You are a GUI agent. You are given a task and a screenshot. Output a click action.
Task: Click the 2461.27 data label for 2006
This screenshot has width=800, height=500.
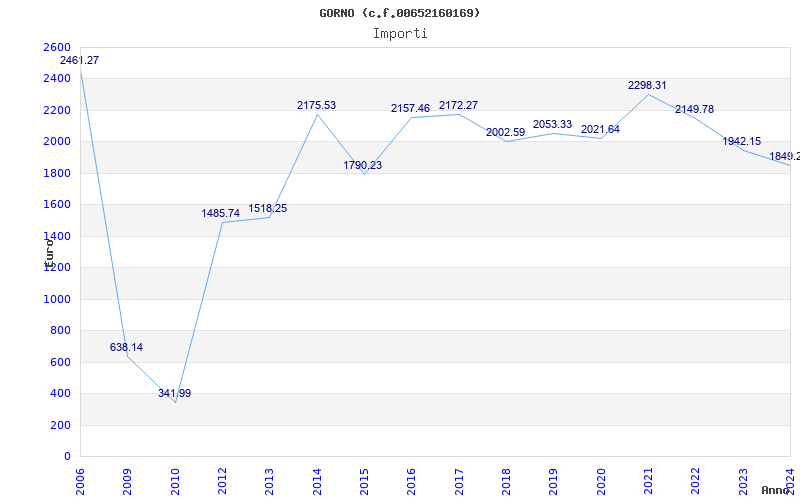(x=80, y=61)
